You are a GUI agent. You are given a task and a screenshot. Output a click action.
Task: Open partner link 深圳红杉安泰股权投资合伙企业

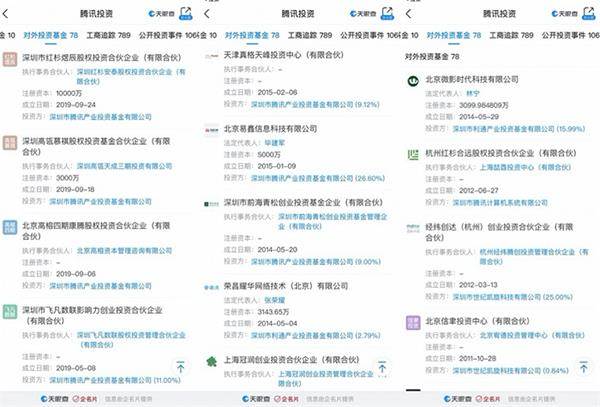[x=131, y=77]
